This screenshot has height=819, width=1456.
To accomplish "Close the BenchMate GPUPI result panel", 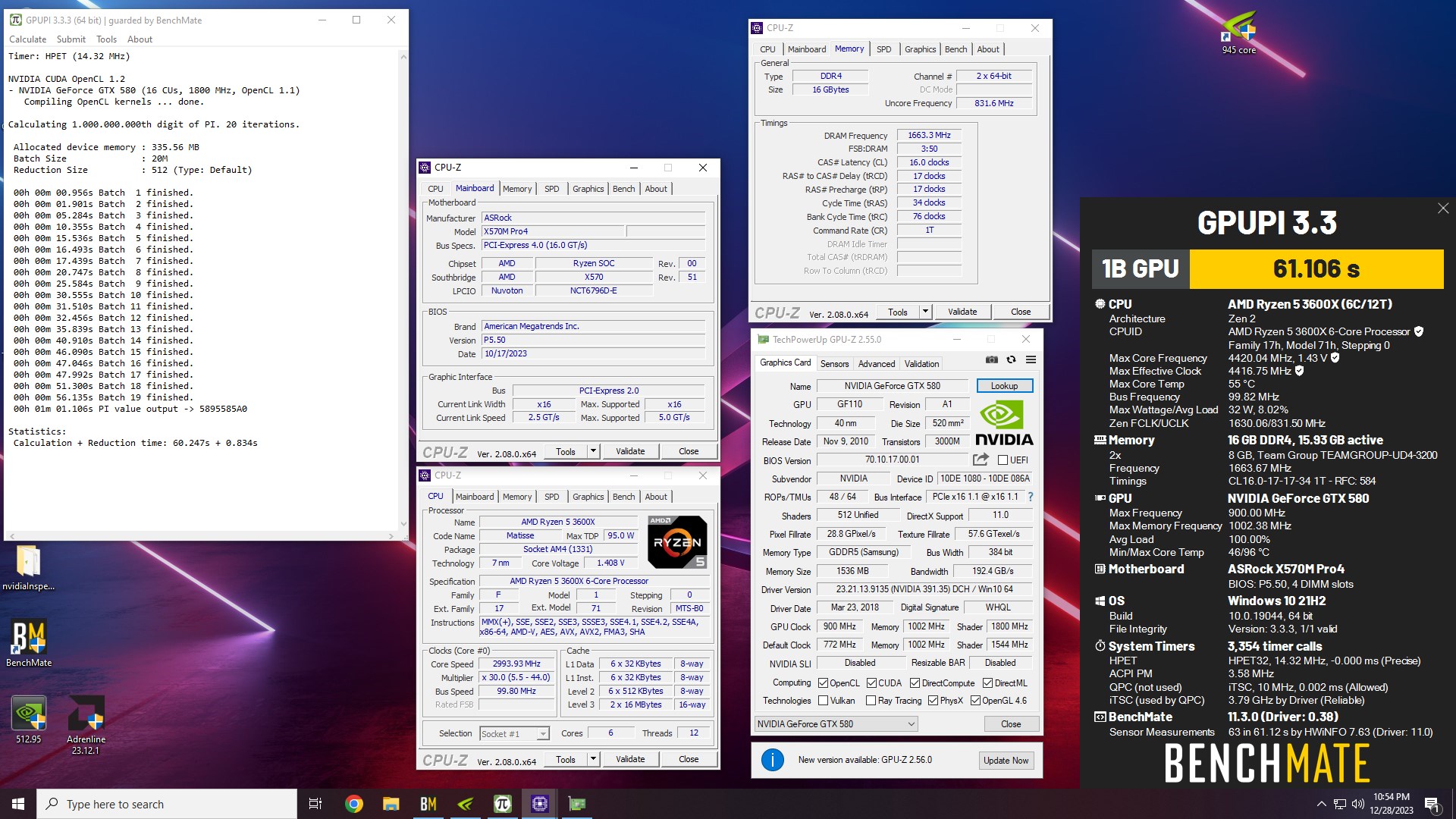I will 1442,208.
